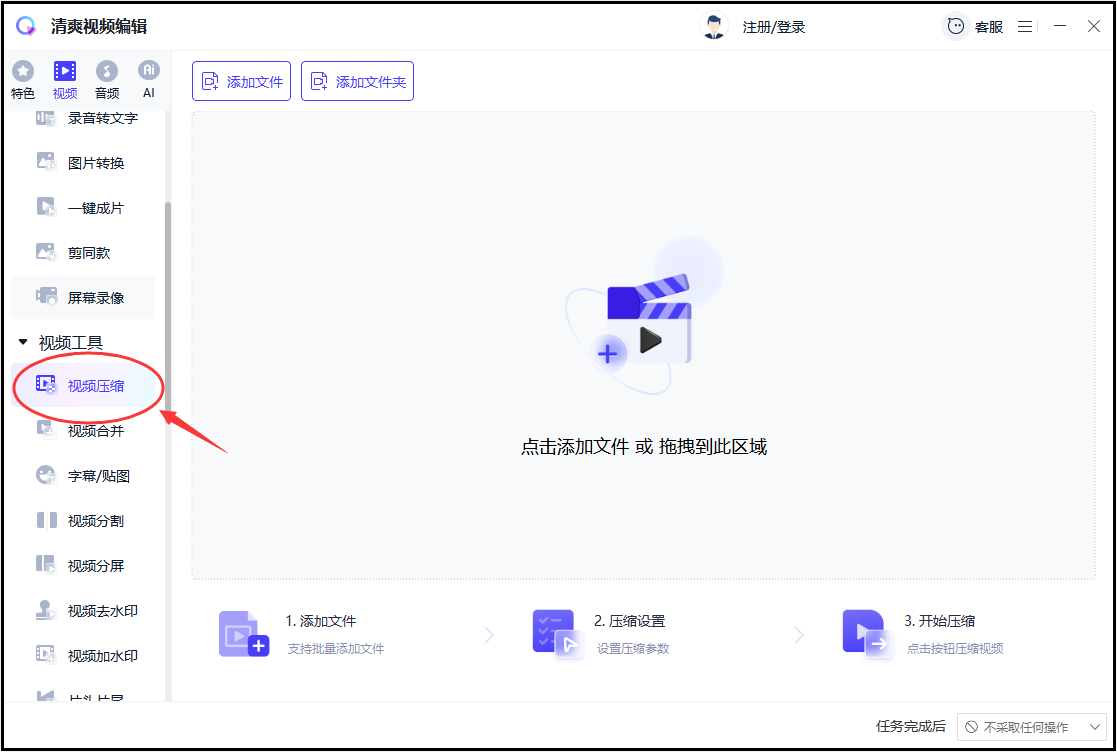Select the 视频去水印 sidebar icon
The image size is (1117, 752).
click(46, 610)
